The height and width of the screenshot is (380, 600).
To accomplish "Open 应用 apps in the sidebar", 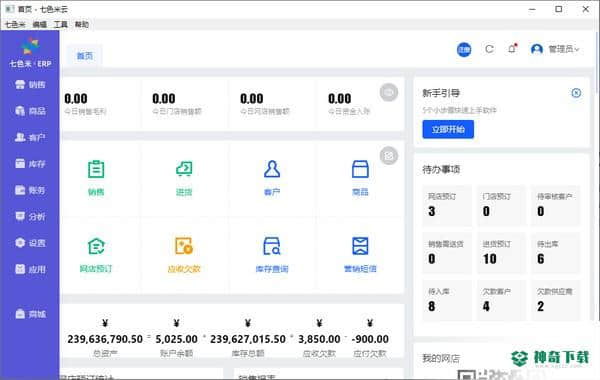I will click(30, 269).
